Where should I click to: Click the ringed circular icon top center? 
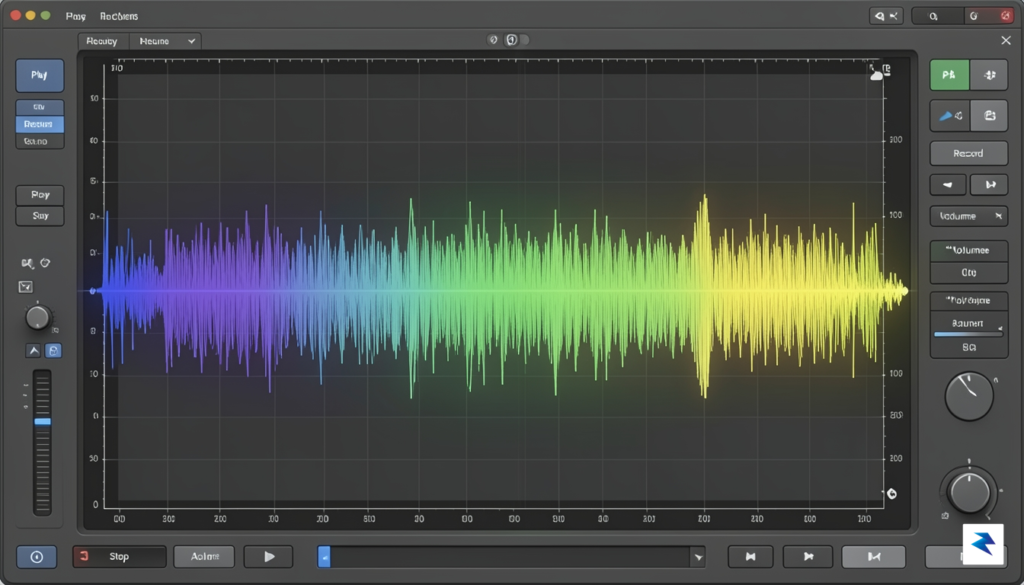coord(512,40)
